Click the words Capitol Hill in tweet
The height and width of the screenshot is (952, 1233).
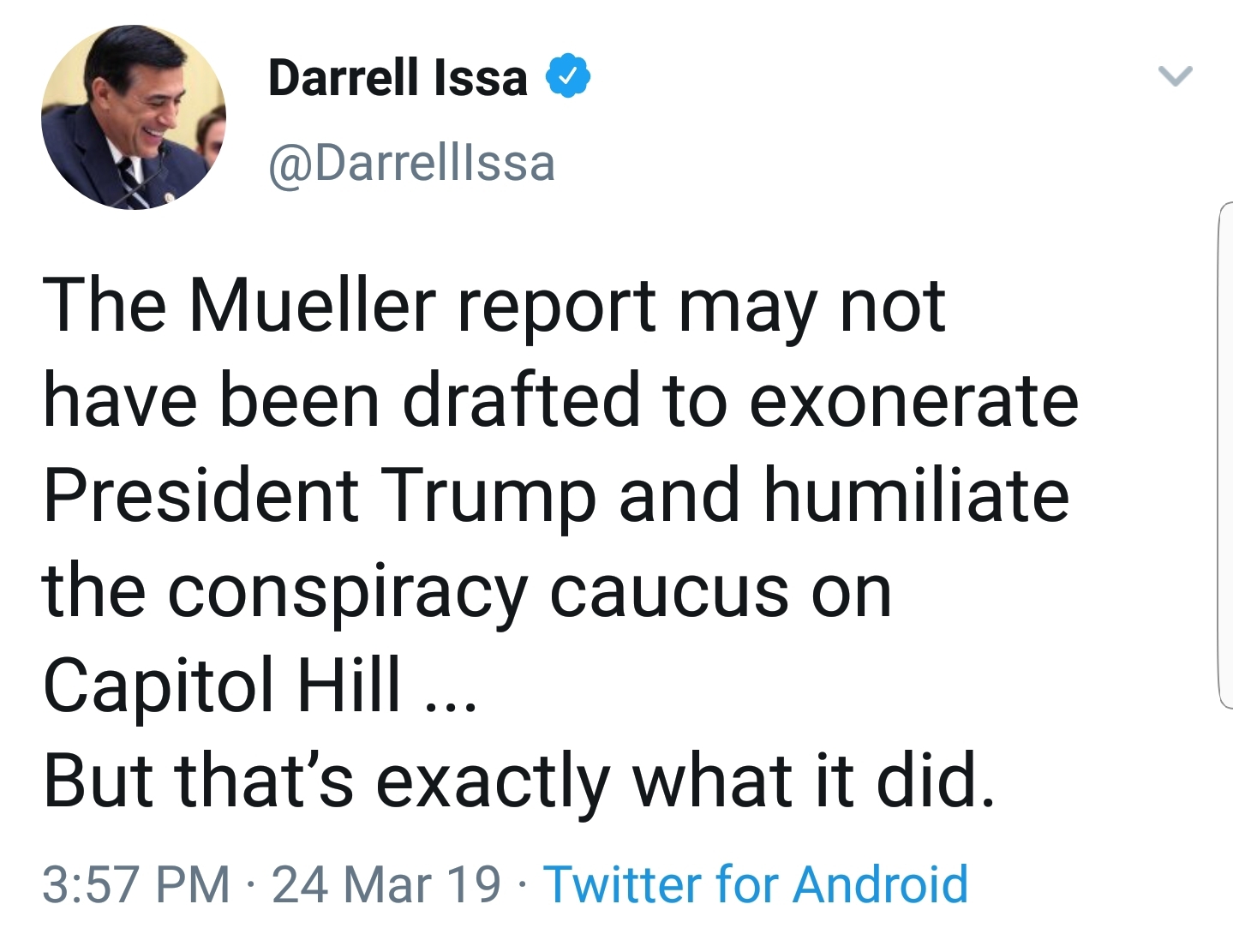(x=222, y=686)
